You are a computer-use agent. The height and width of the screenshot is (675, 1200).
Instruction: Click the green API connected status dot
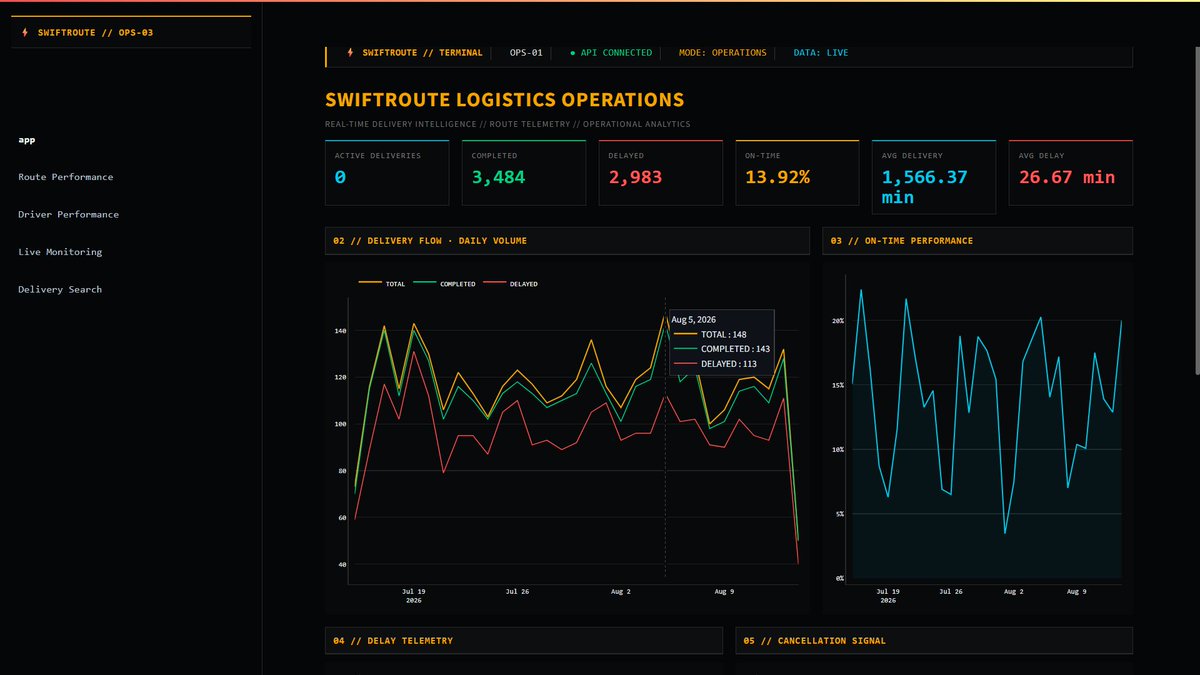click(x=572, y=53)
